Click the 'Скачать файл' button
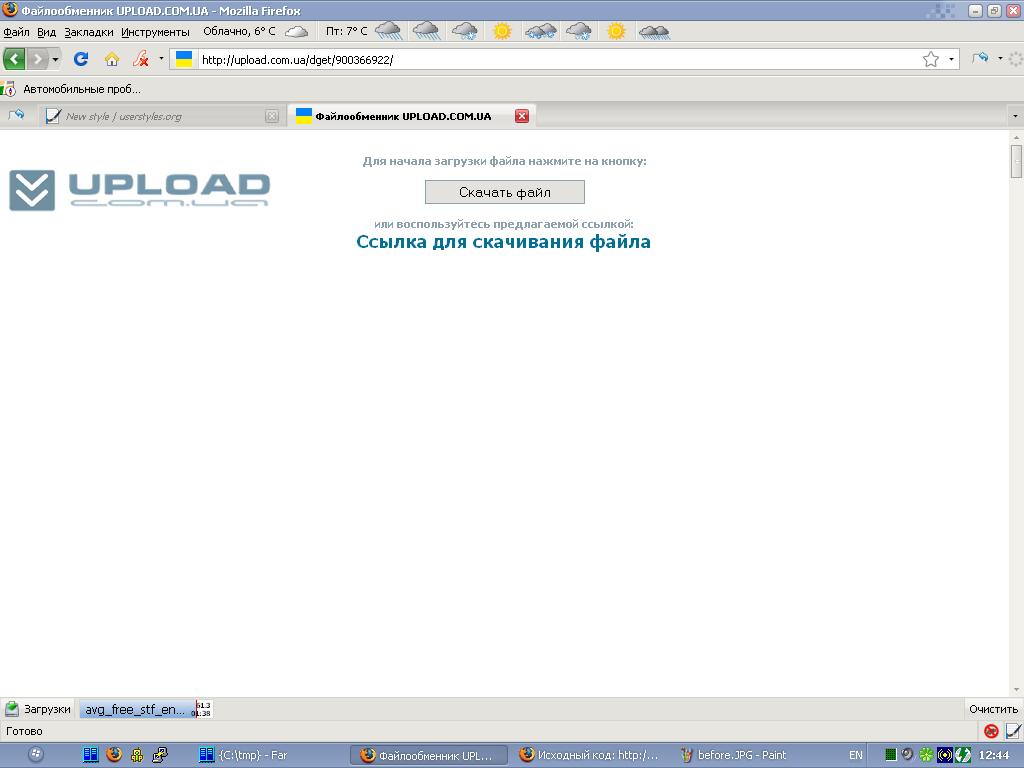Viewport: 1024px width, 768px height. click(505, 192)
